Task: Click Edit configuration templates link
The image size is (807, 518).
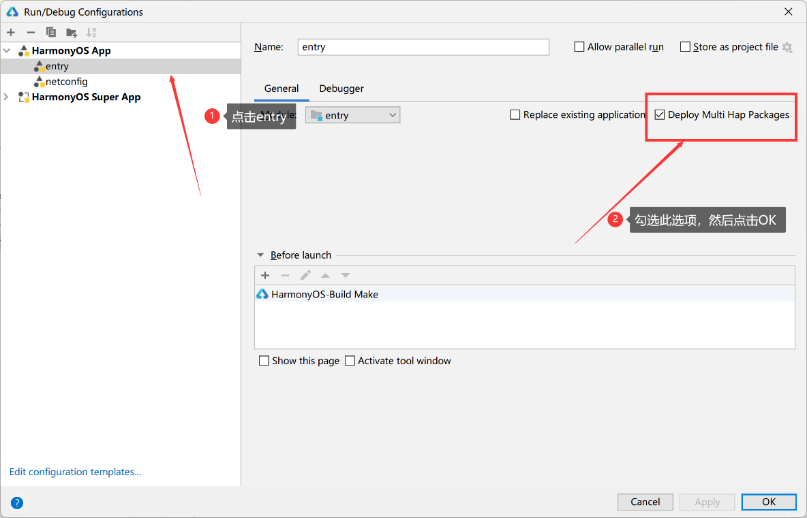Action: pos(75,472)
